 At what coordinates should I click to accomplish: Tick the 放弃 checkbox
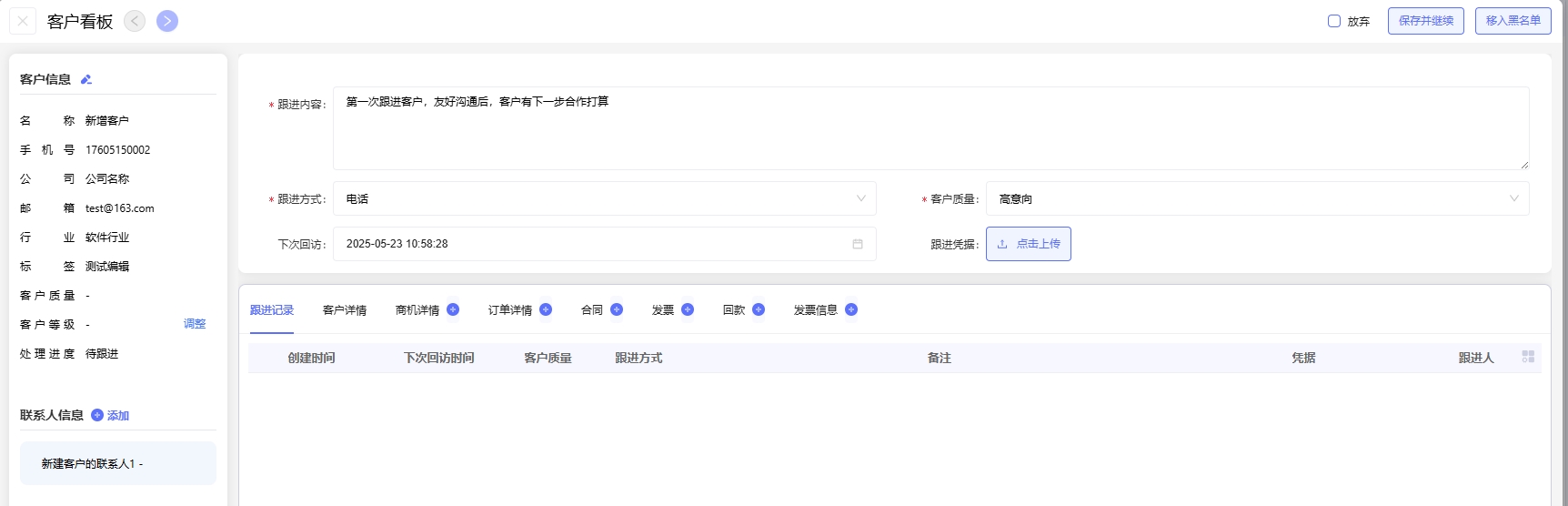[1334, 21]
